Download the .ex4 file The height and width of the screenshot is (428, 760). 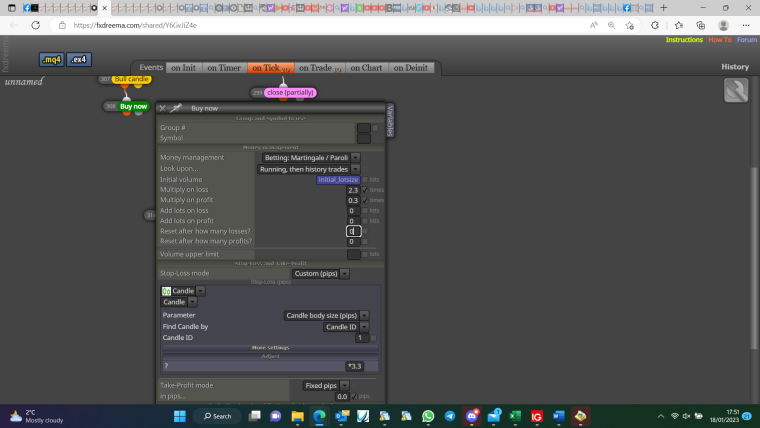point(79,60)
